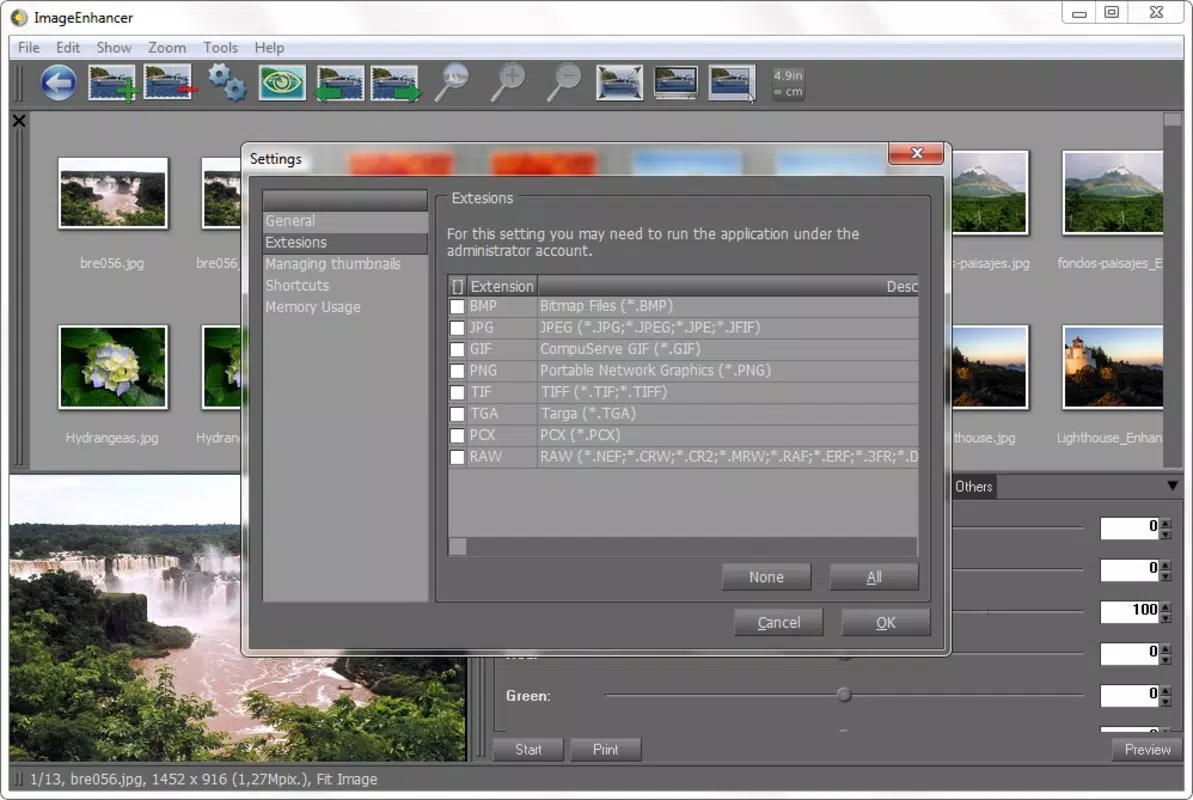Click the Start button
The image size is (1193, 800).
click(528, 749)
